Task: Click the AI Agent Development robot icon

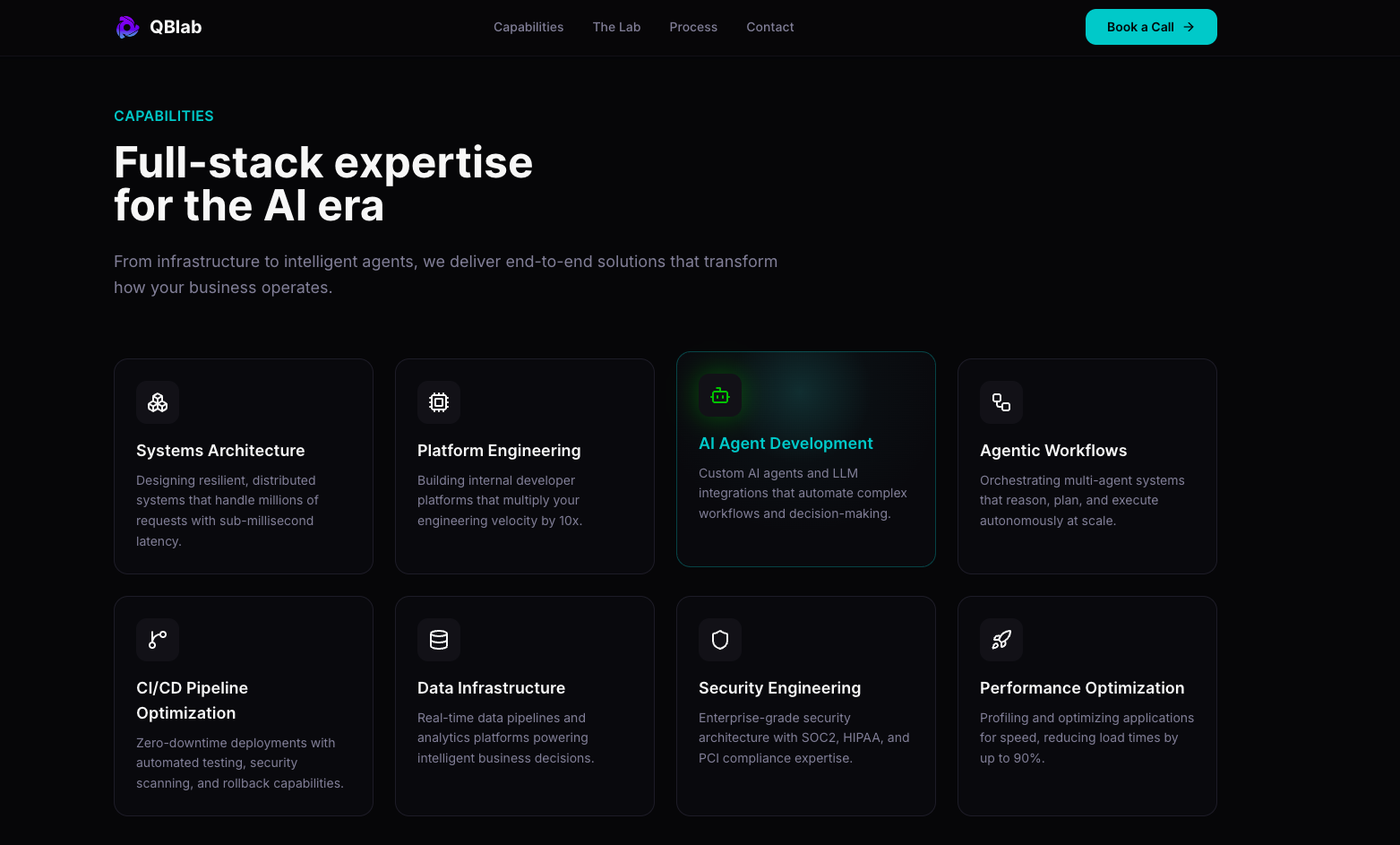Action: click(719, 395)
